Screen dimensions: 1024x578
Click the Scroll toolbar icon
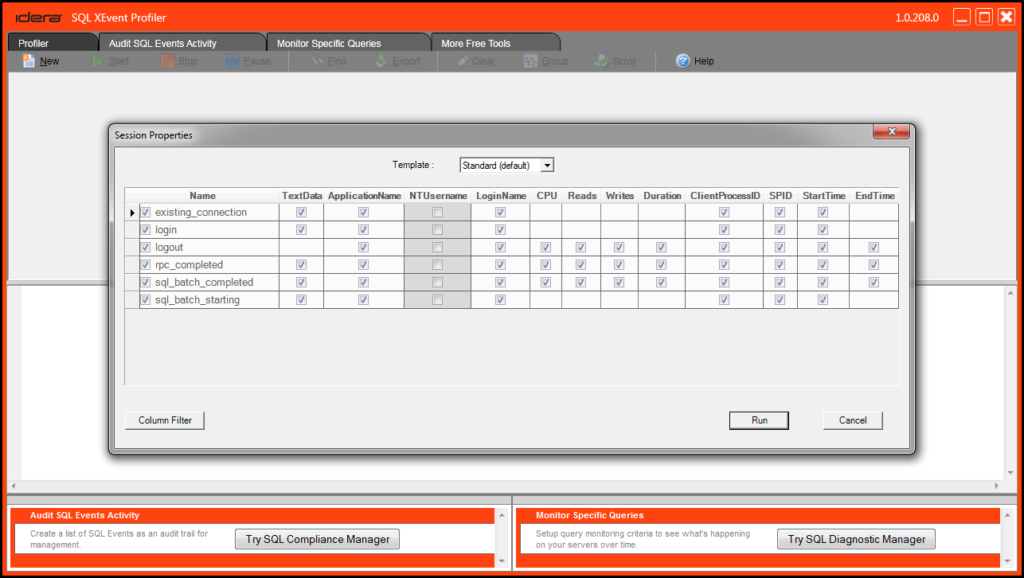coord(601,61)
